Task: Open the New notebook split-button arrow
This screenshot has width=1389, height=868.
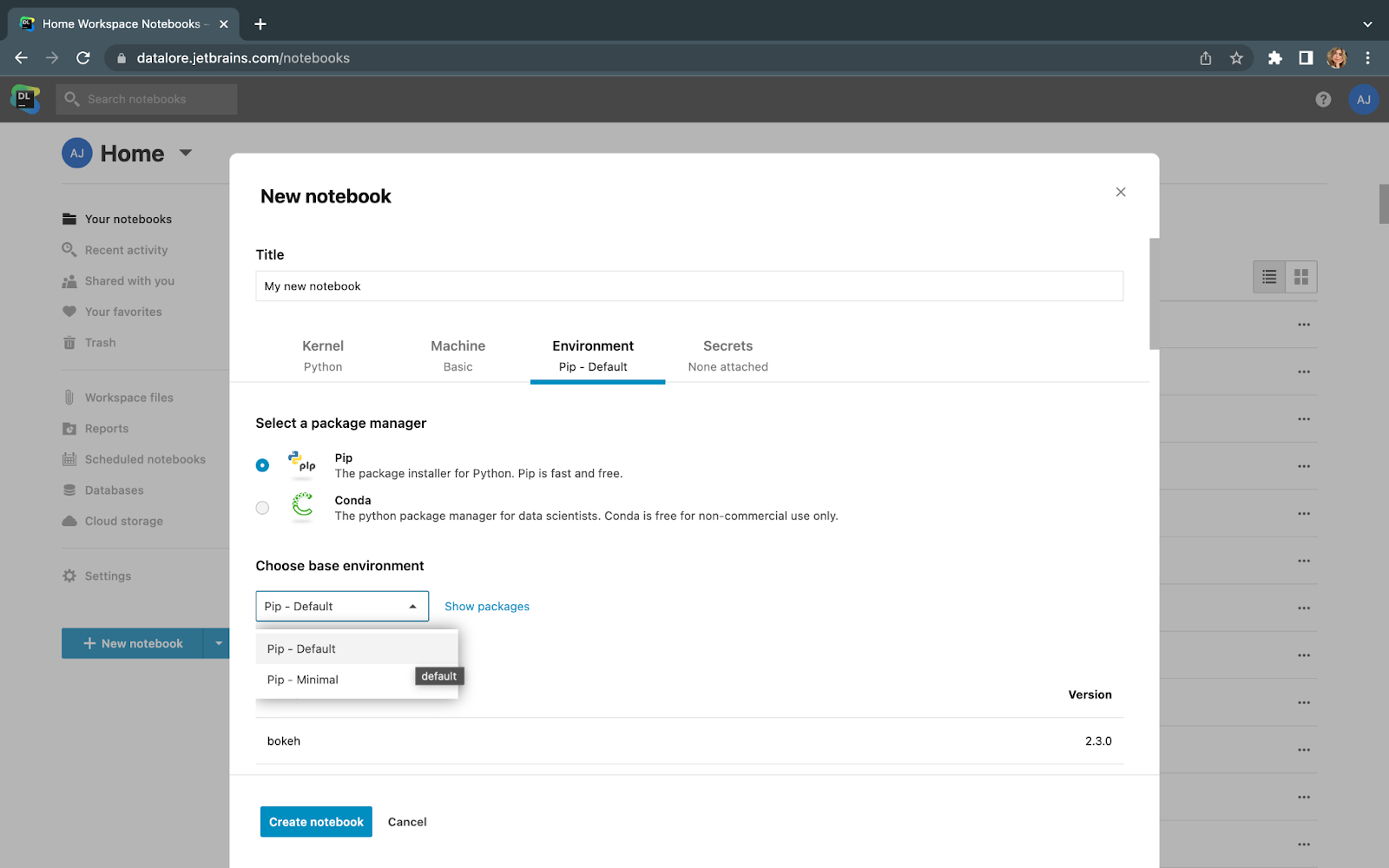Action: coord(218,643)
